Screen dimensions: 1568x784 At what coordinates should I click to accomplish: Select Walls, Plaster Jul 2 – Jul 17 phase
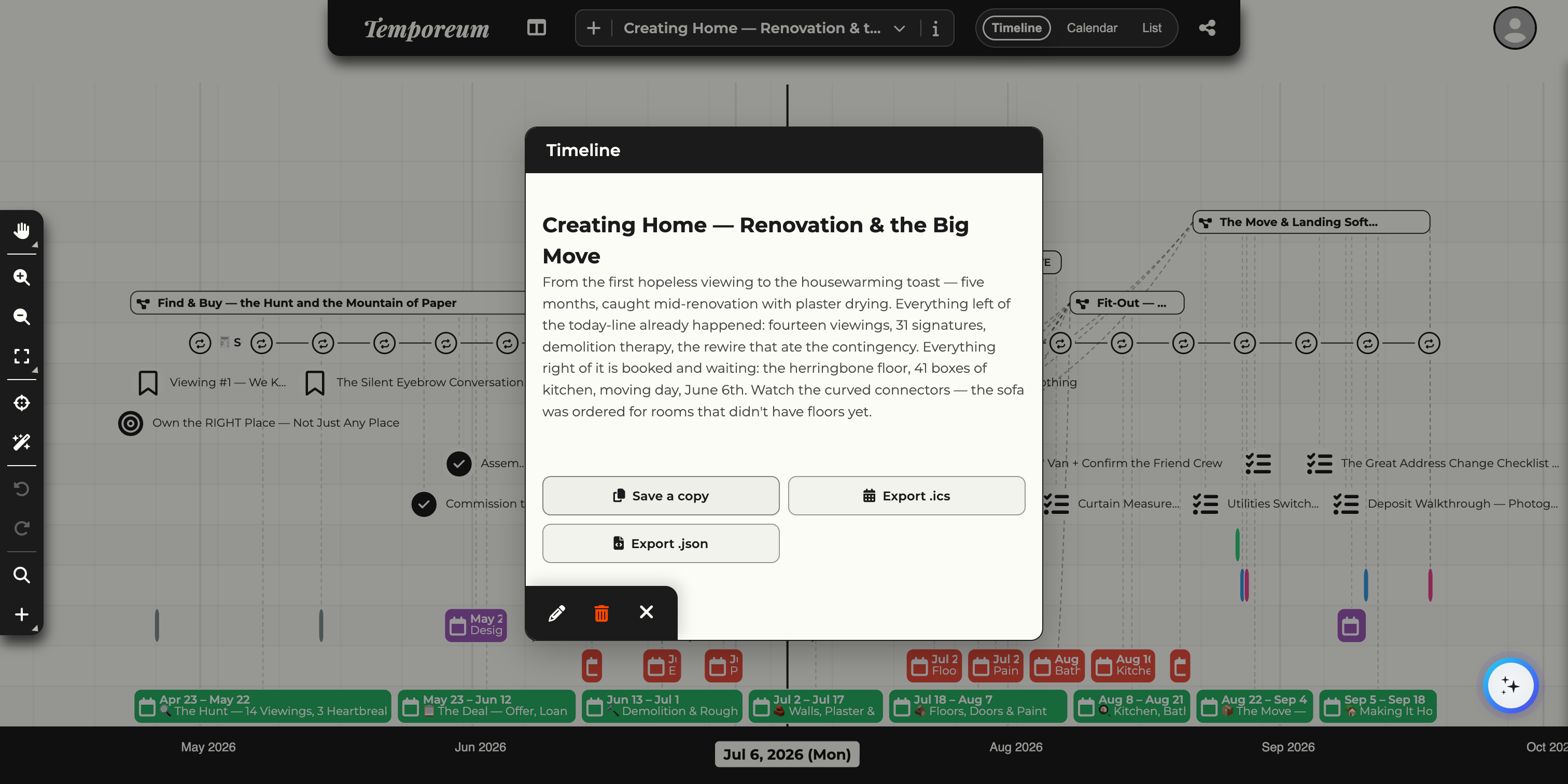[816, 706]
